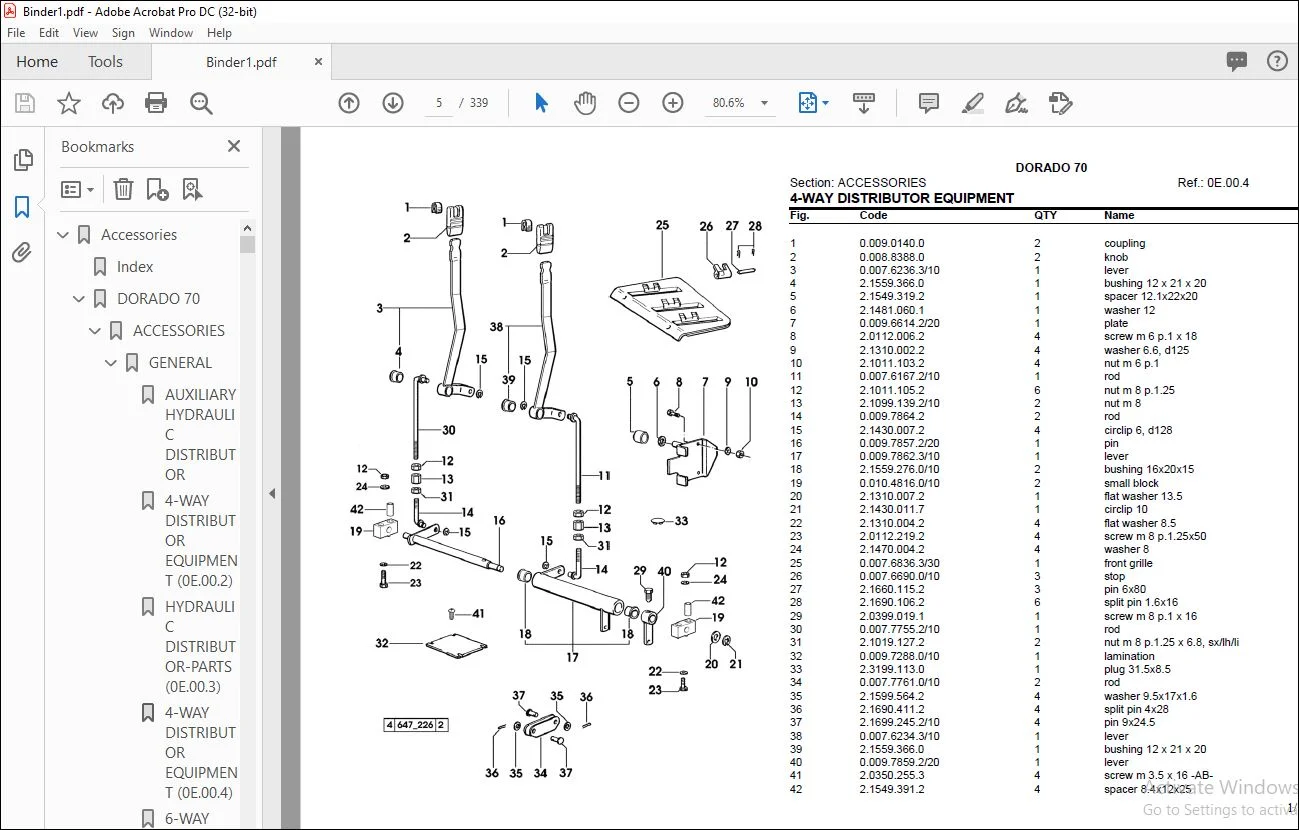The width and height of the screenshot is (1299, 830).
Task: Open the Edit menu
Action: [49, 33]
